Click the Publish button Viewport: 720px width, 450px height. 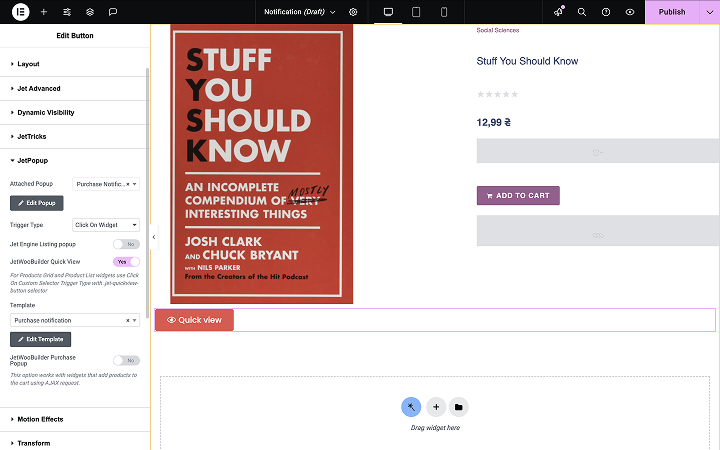pyautogui.click(x=672, y=12)
